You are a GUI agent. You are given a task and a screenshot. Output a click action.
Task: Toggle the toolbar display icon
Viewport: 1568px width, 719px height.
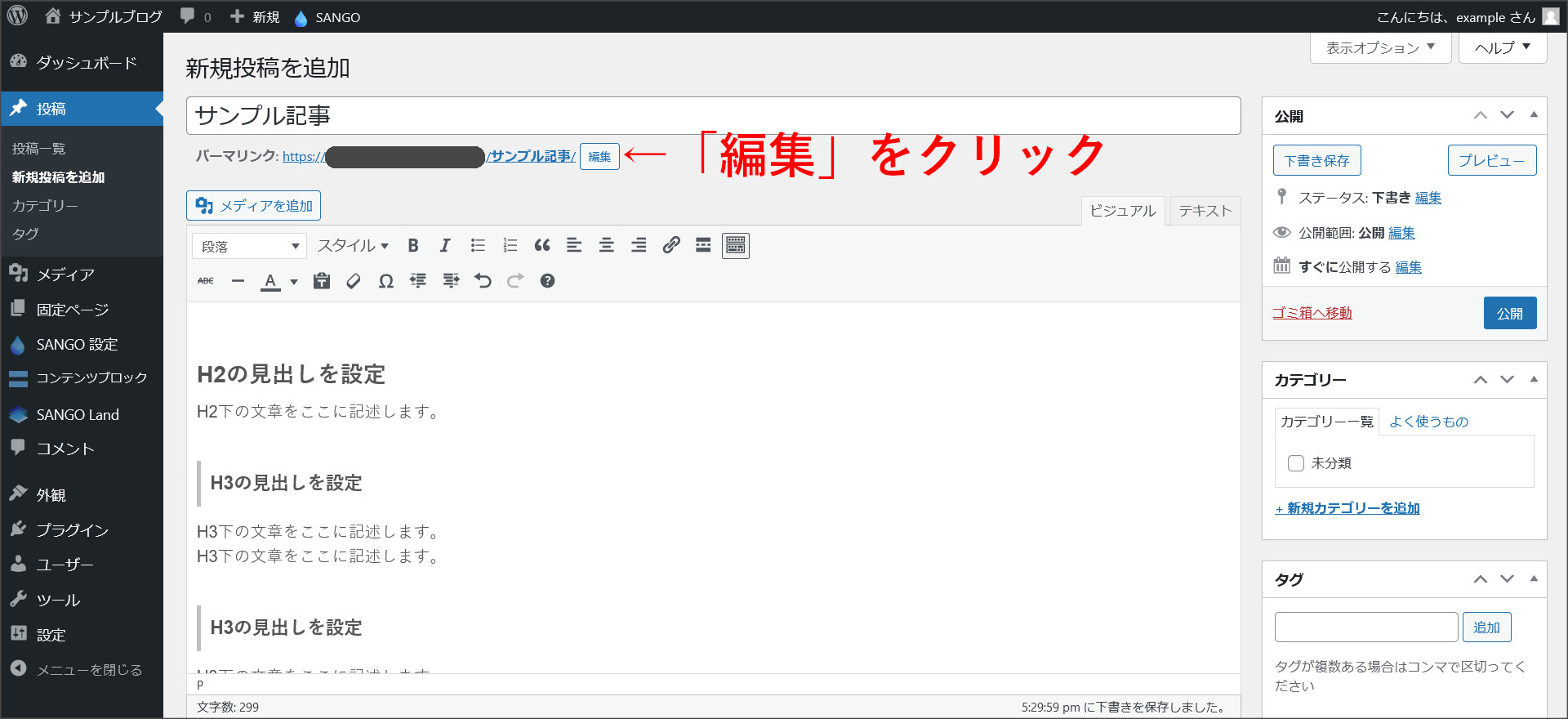[735, 246]
